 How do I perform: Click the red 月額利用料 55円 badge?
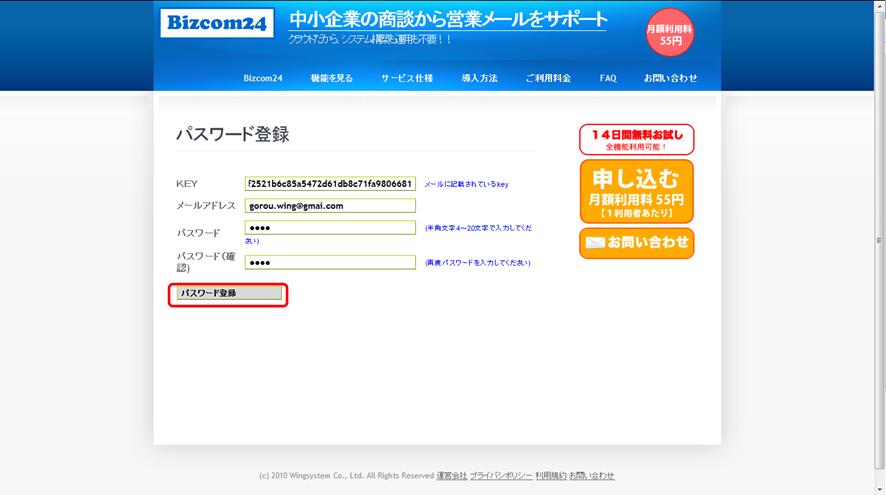coord(670,33)
